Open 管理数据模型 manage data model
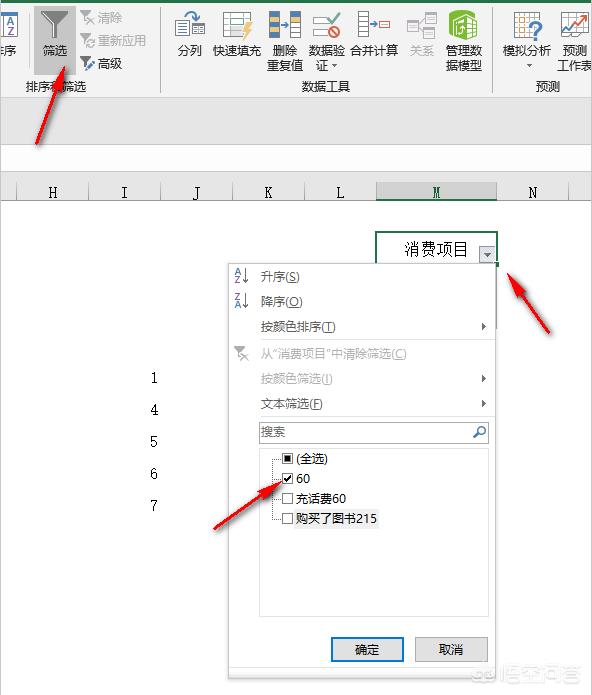This screenshot has width=592, height=695. click(463, 41)
